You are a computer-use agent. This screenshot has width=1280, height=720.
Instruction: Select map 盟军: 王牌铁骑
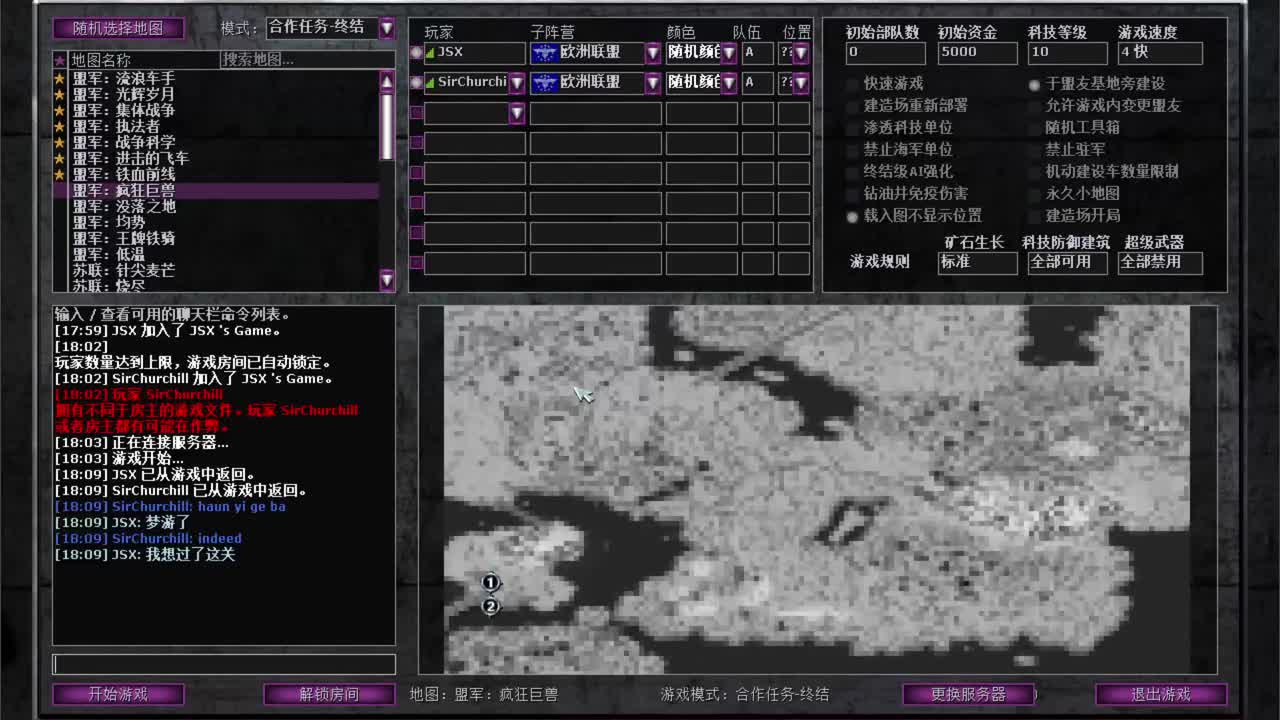point(215,238)
